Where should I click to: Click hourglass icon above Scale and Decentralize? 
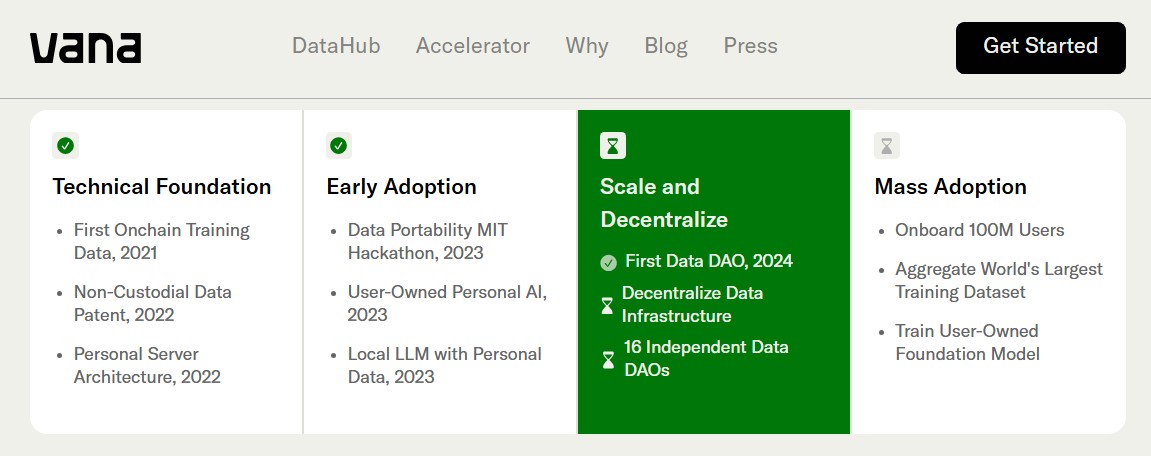point(613,146)
